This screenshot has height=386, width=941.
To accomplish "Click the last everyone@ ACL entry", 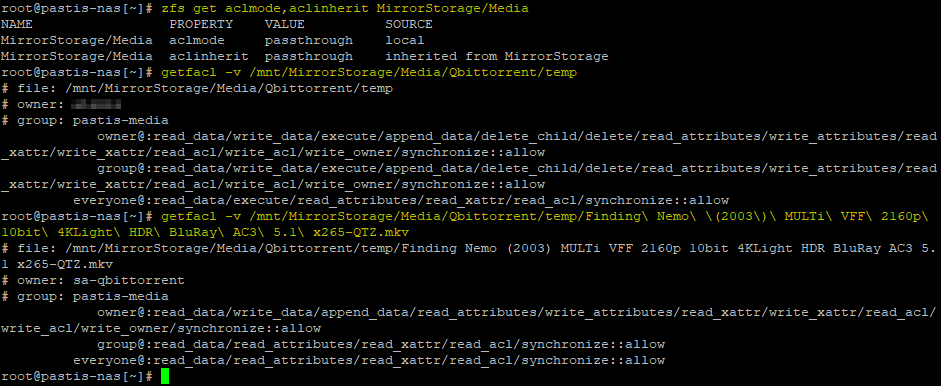I will tap(369, 361).
